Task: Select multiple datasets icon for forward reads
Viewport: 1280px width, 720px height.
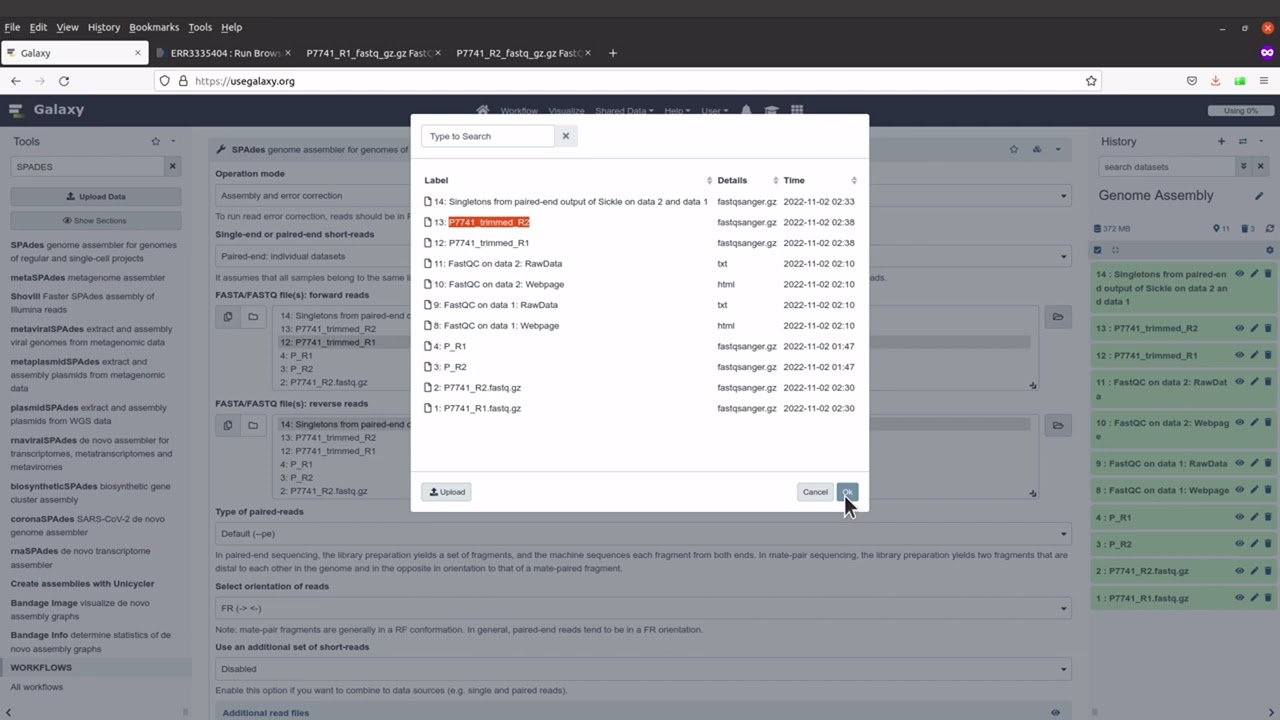Action: coord(228,317)
